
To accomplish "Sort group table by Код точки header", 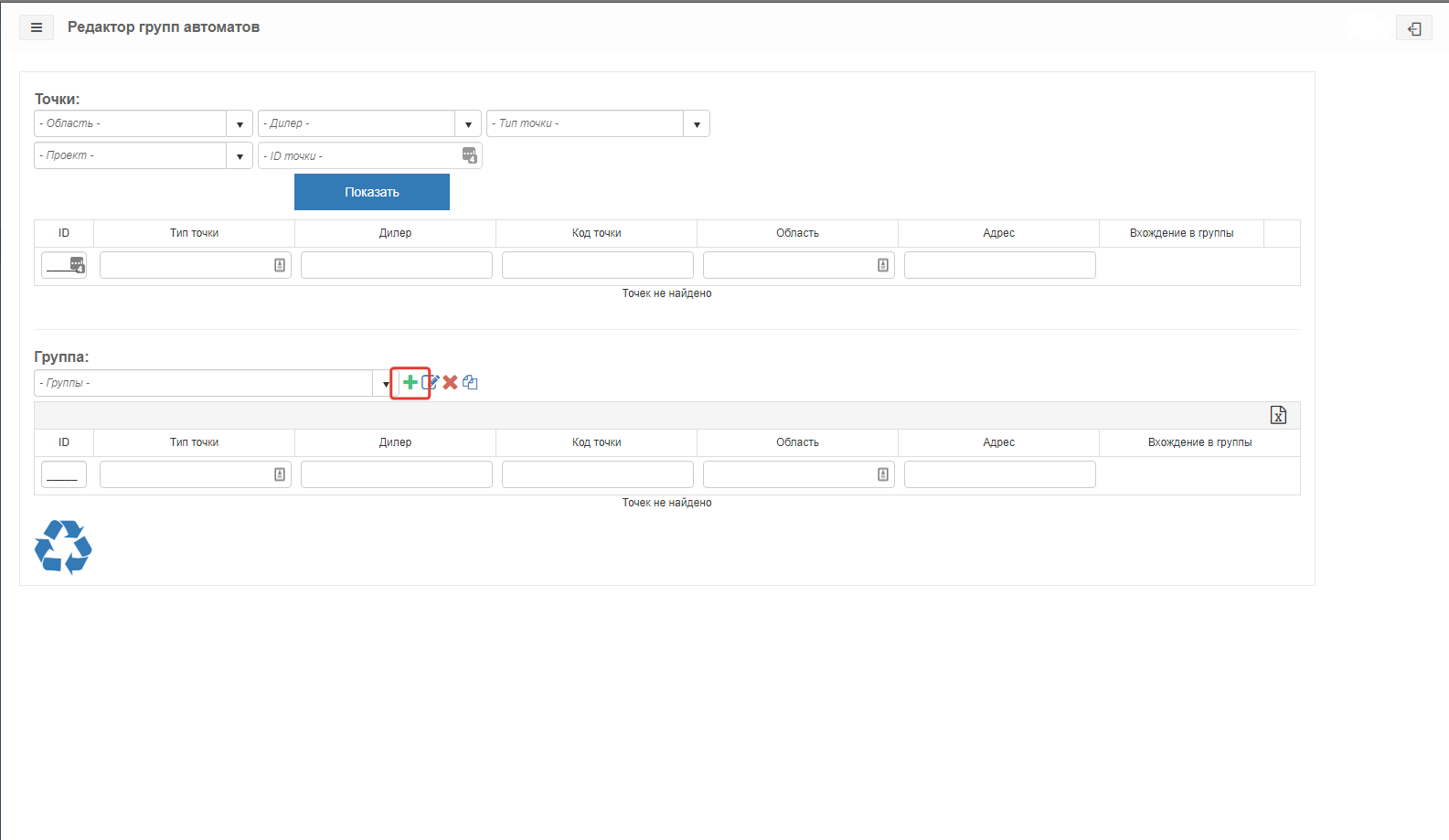I will pyautogui.click(x=596, y=442).
